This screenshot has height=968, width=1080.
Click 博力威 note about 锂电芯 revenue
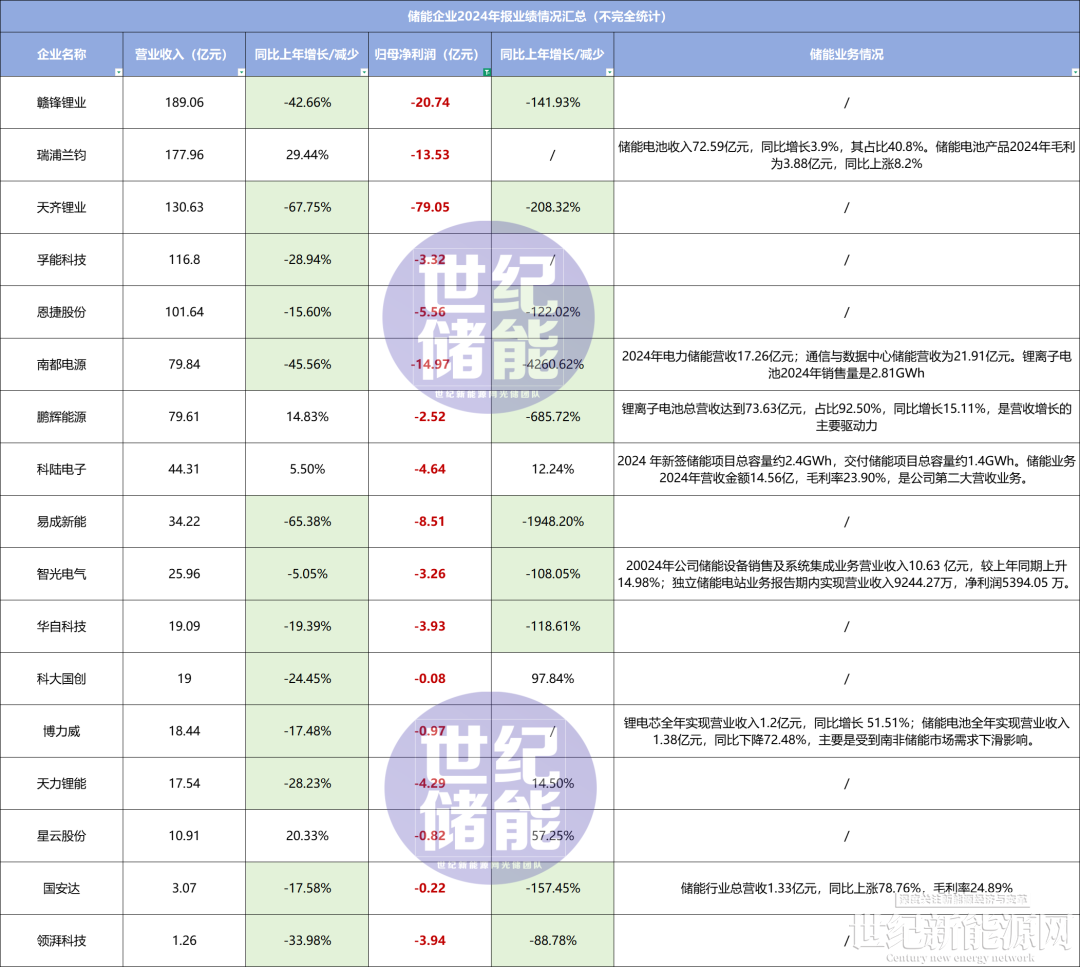pyautogui.click(x=847, y=731)
